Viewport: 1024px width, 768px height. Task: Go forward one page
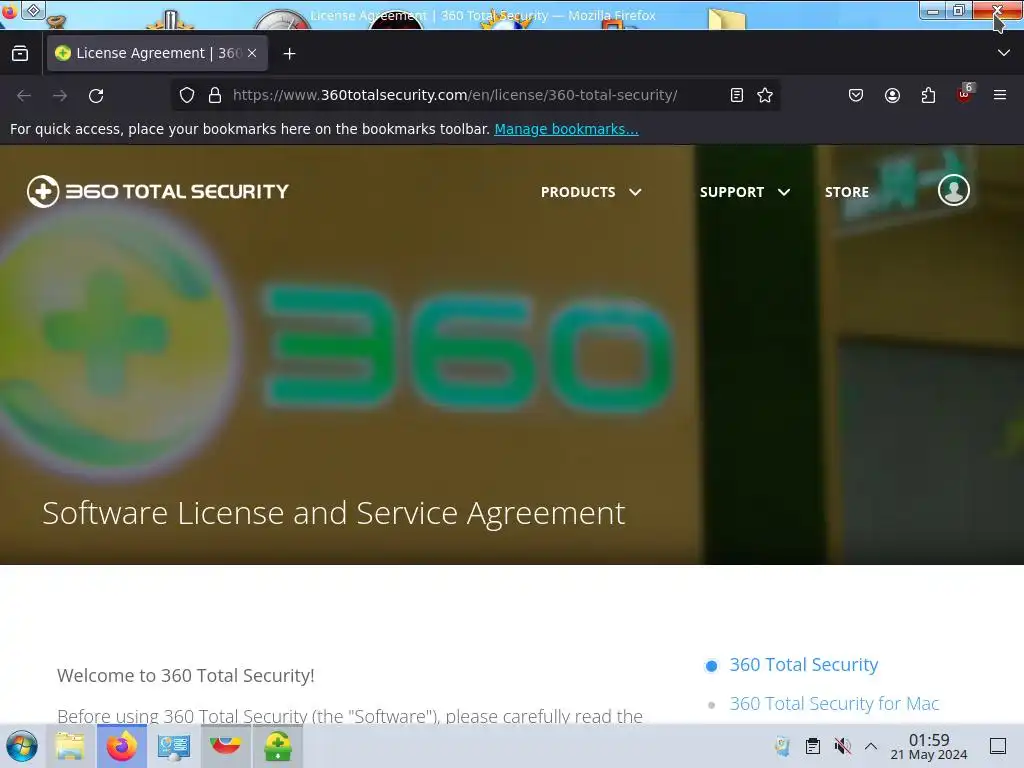(x=60, y=95)
